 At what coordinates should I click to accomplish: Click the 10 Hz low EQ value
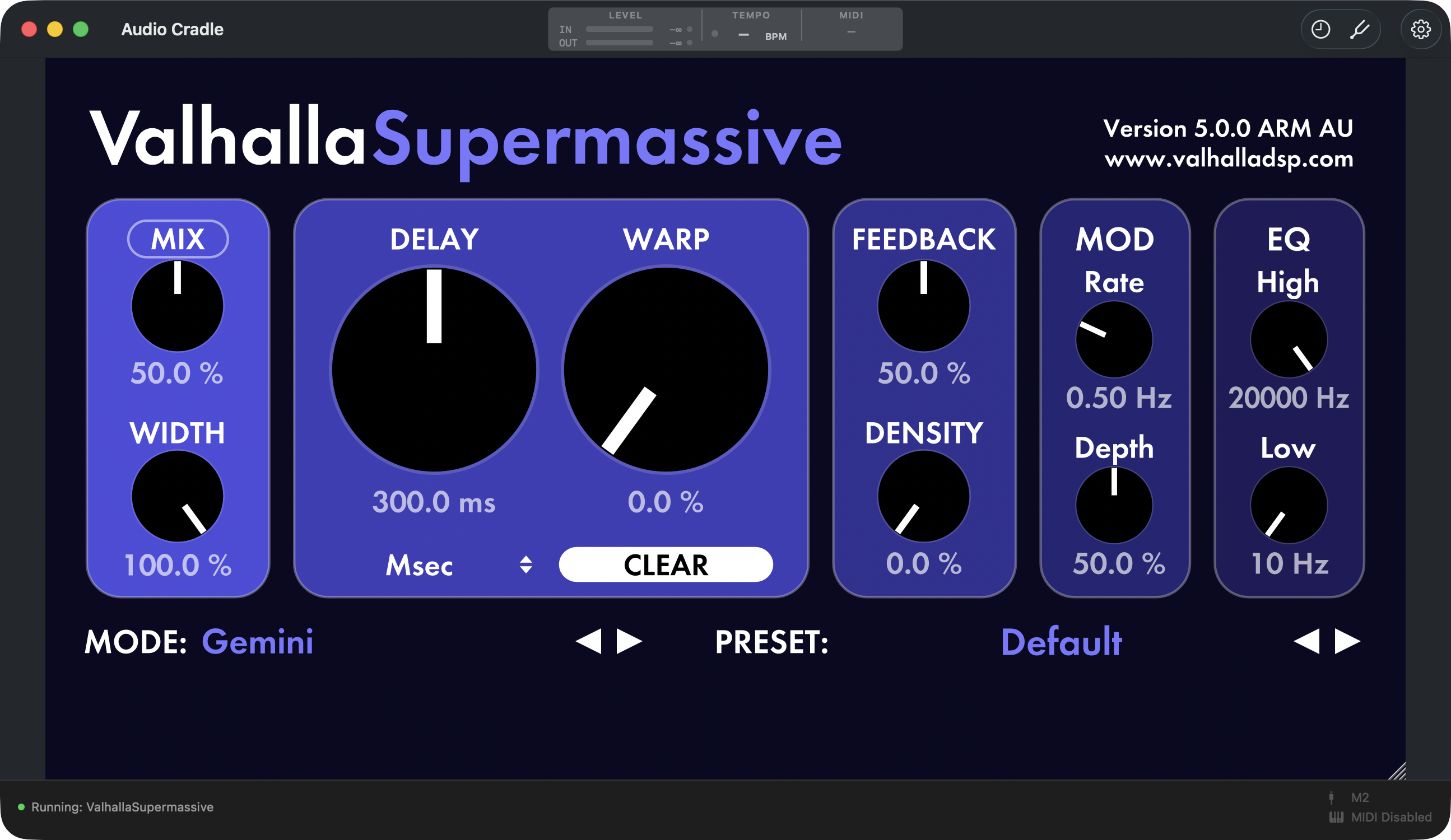click(1290, 564)
